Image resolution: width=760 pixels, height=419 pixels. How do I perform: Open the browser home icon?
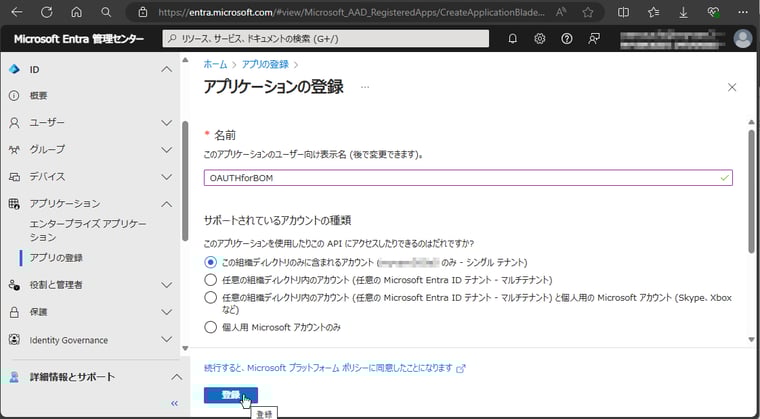click(x=77, y=12)
